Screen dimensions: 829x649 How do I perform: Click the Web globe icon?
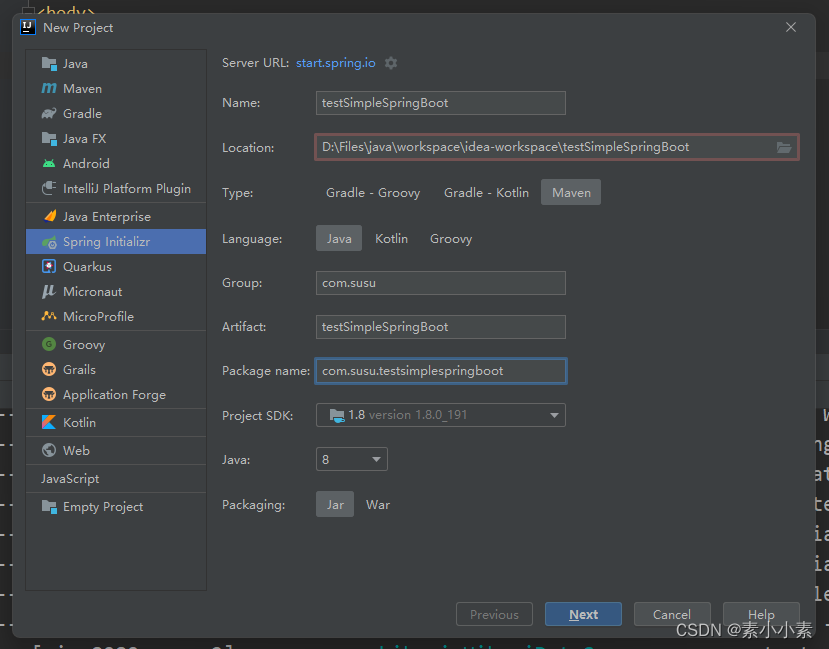coord(49,450)
